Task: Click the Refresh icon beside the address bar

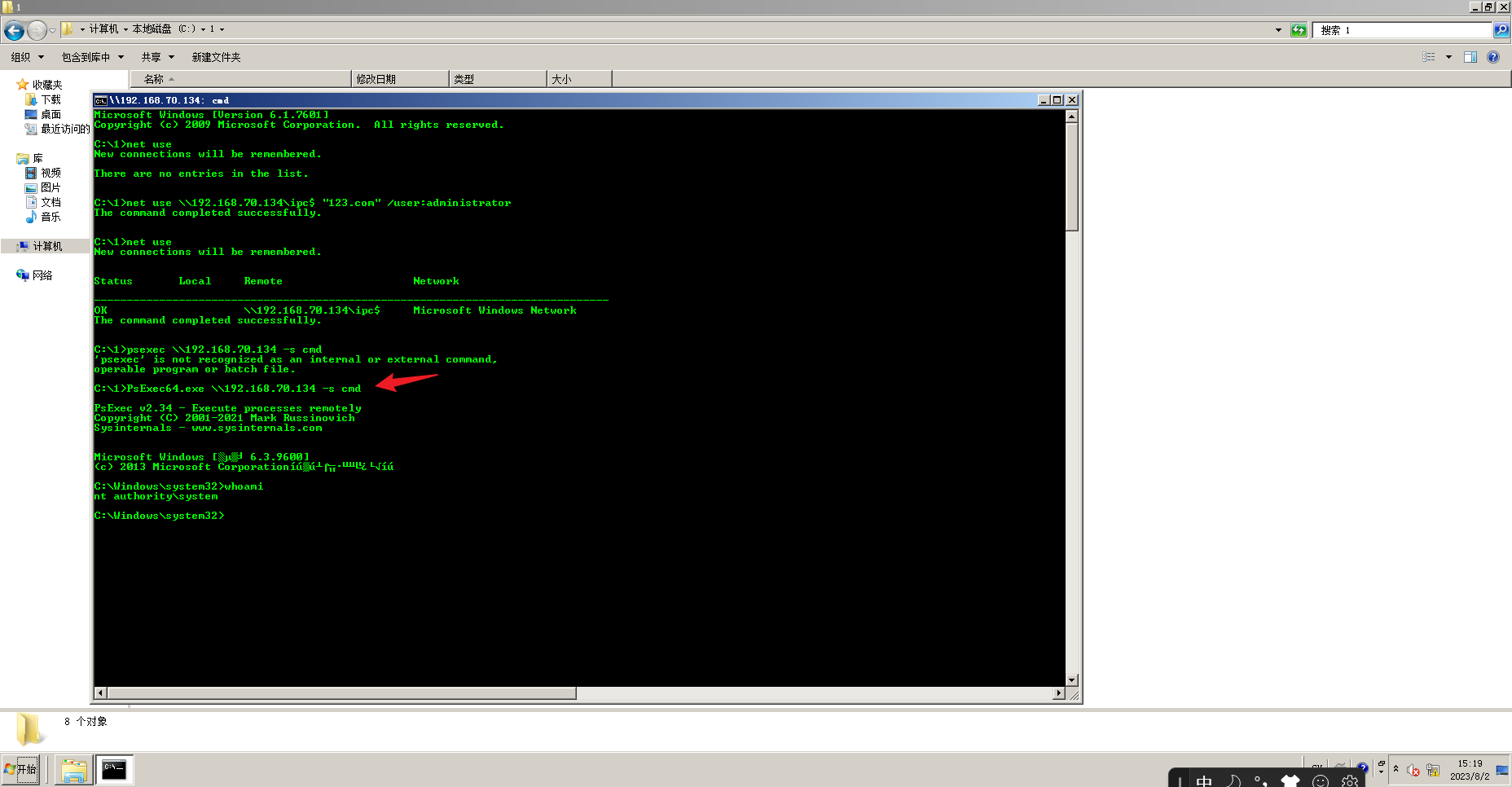Action: [1299, 30]
